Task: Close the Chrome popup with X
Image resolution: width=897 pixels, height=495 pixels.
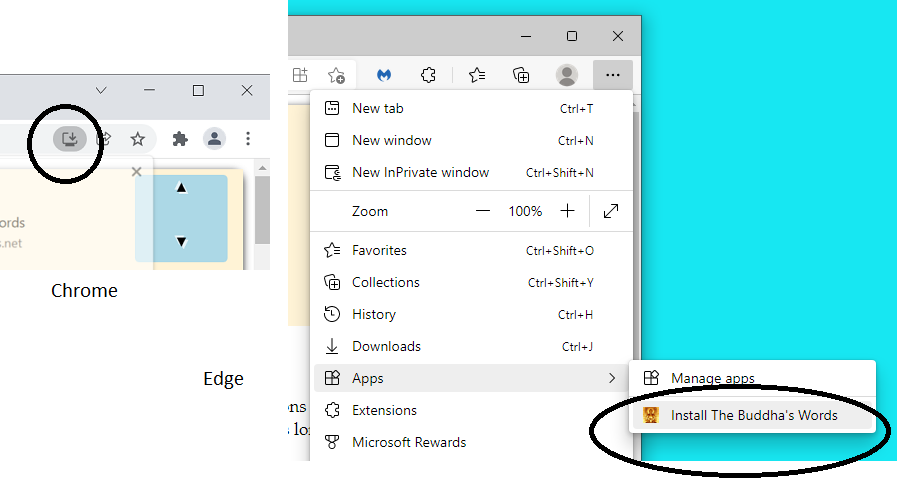Action: (136, 172)
